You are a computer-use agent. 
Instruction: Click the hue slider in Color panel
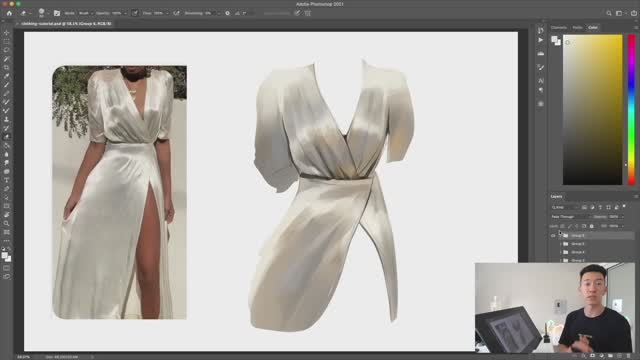(x=631, y=109)
